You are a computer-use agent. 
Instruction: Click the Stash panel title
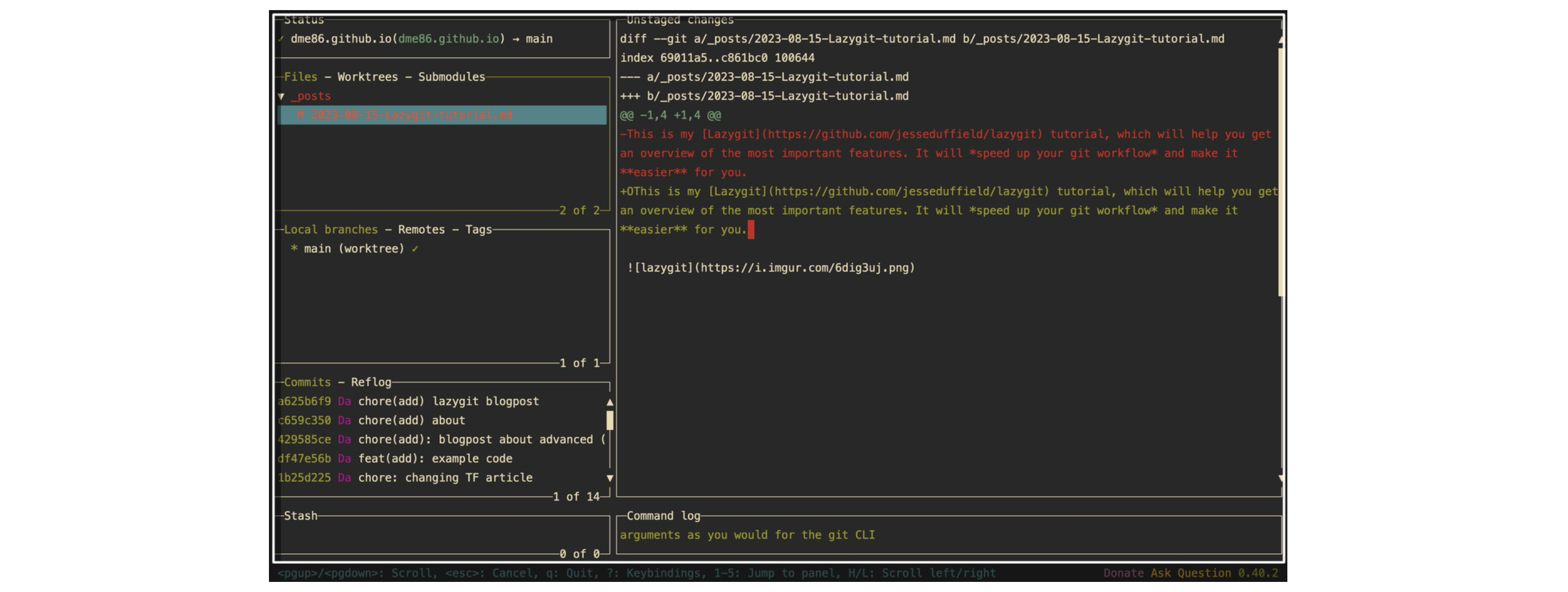coord(301,516)
